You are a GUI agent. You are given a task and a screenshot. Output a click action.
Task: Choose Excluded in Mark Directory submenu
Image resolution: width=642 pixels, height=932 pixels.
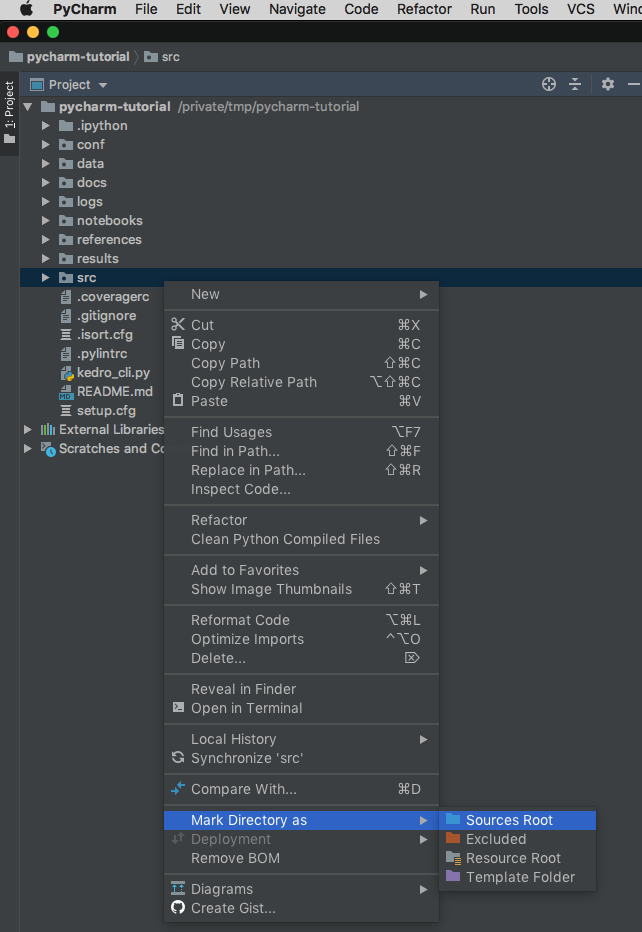click(x=495, y=839)
